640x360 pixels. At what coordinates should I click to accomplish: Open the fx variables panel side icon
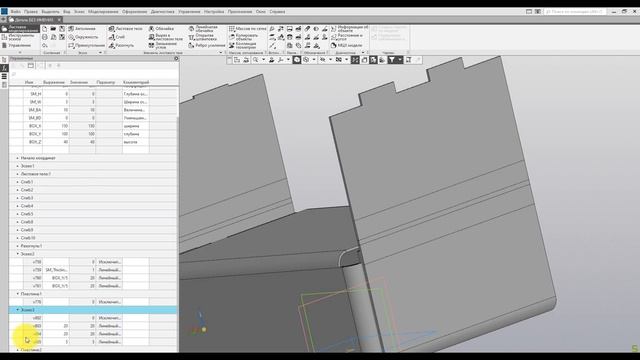(x=4, y=68)
